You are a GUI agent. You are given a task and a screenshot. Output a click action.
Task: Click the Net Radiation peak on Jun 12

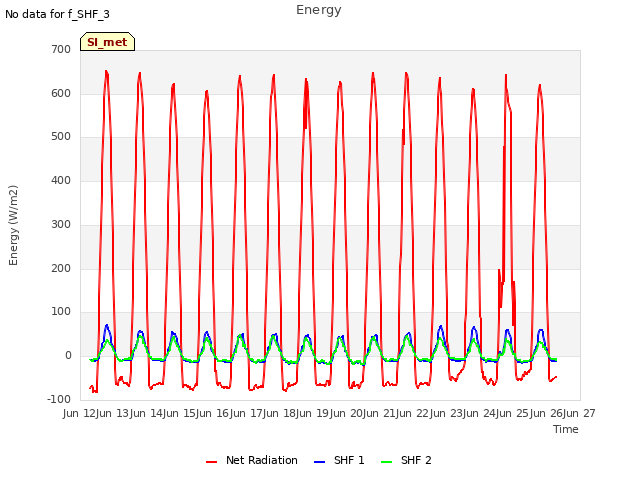tap(106, 72)
